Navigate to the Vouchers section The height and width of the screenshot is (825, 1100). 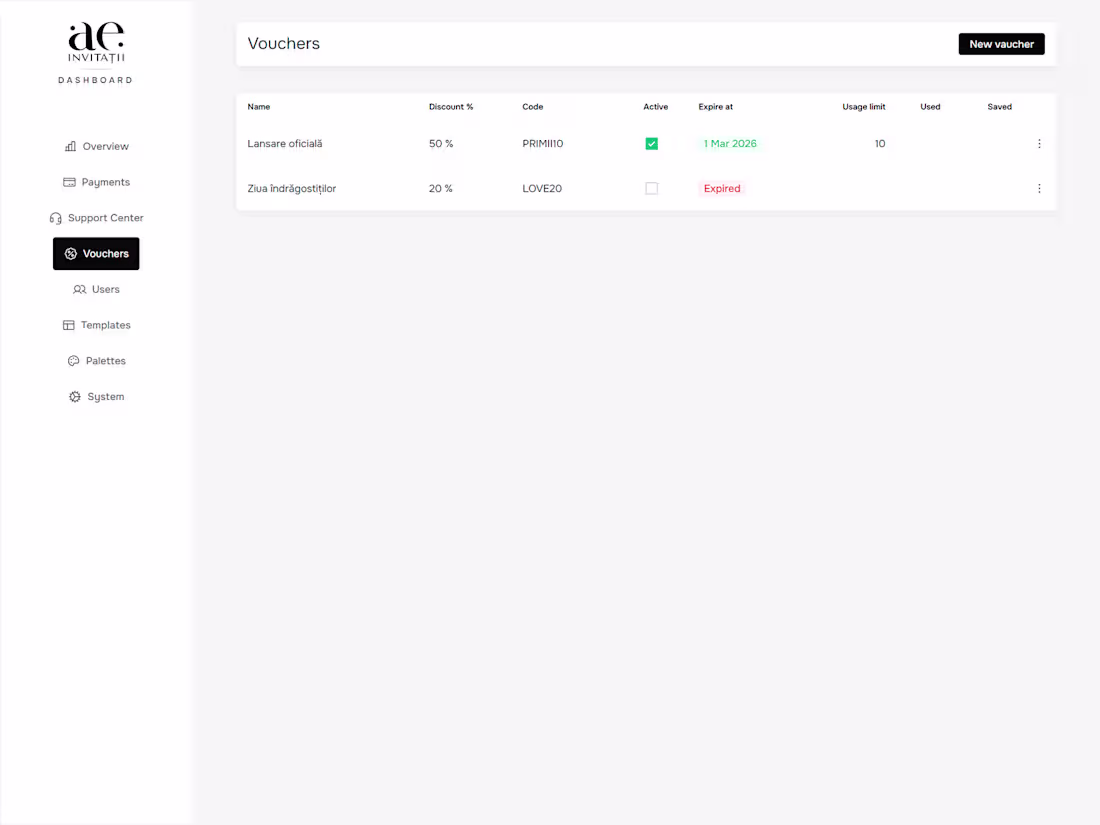(96, 253)
